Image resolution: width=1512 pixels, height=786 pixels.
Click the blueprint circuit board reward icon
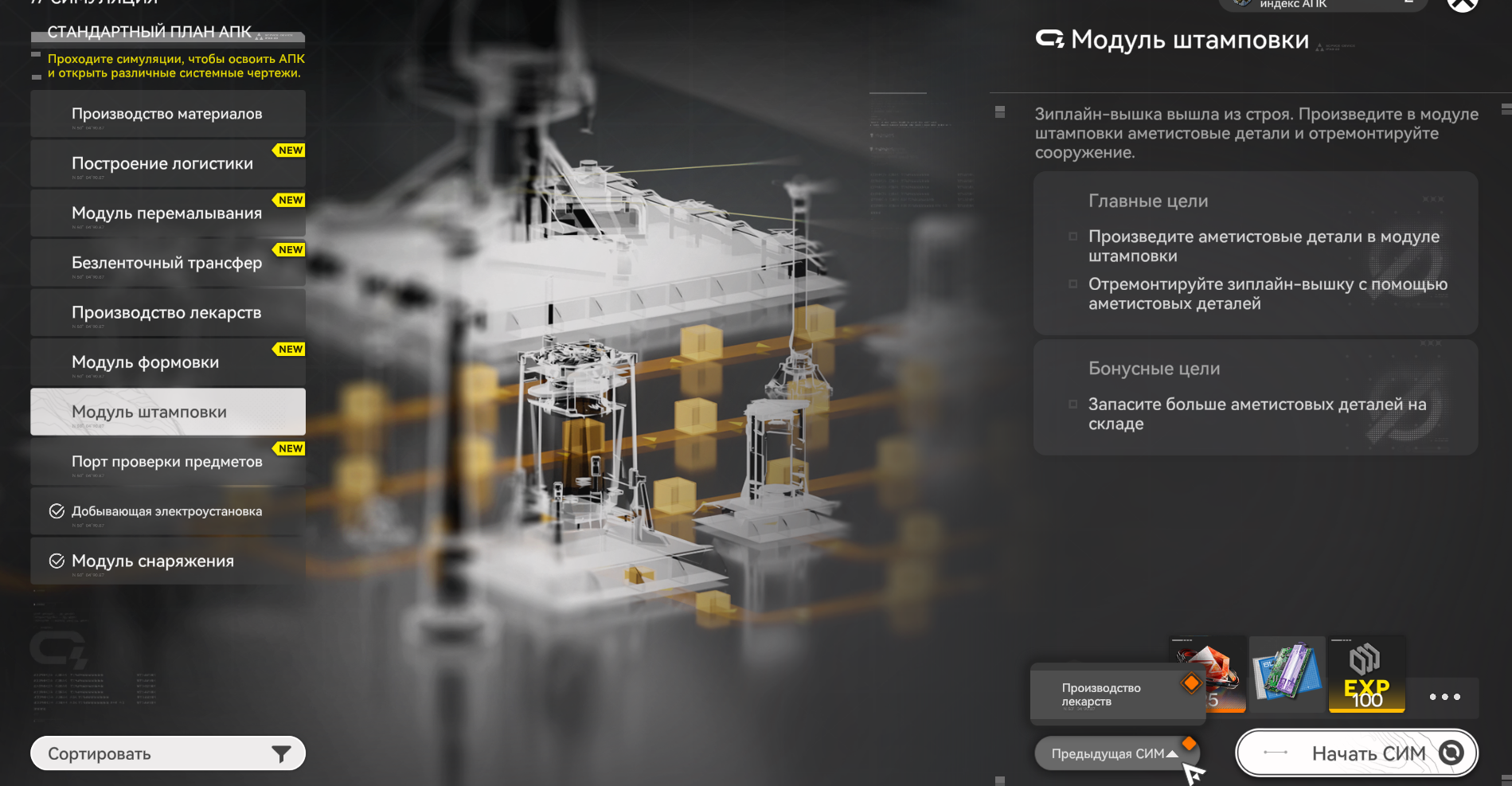coord(1287,674)
